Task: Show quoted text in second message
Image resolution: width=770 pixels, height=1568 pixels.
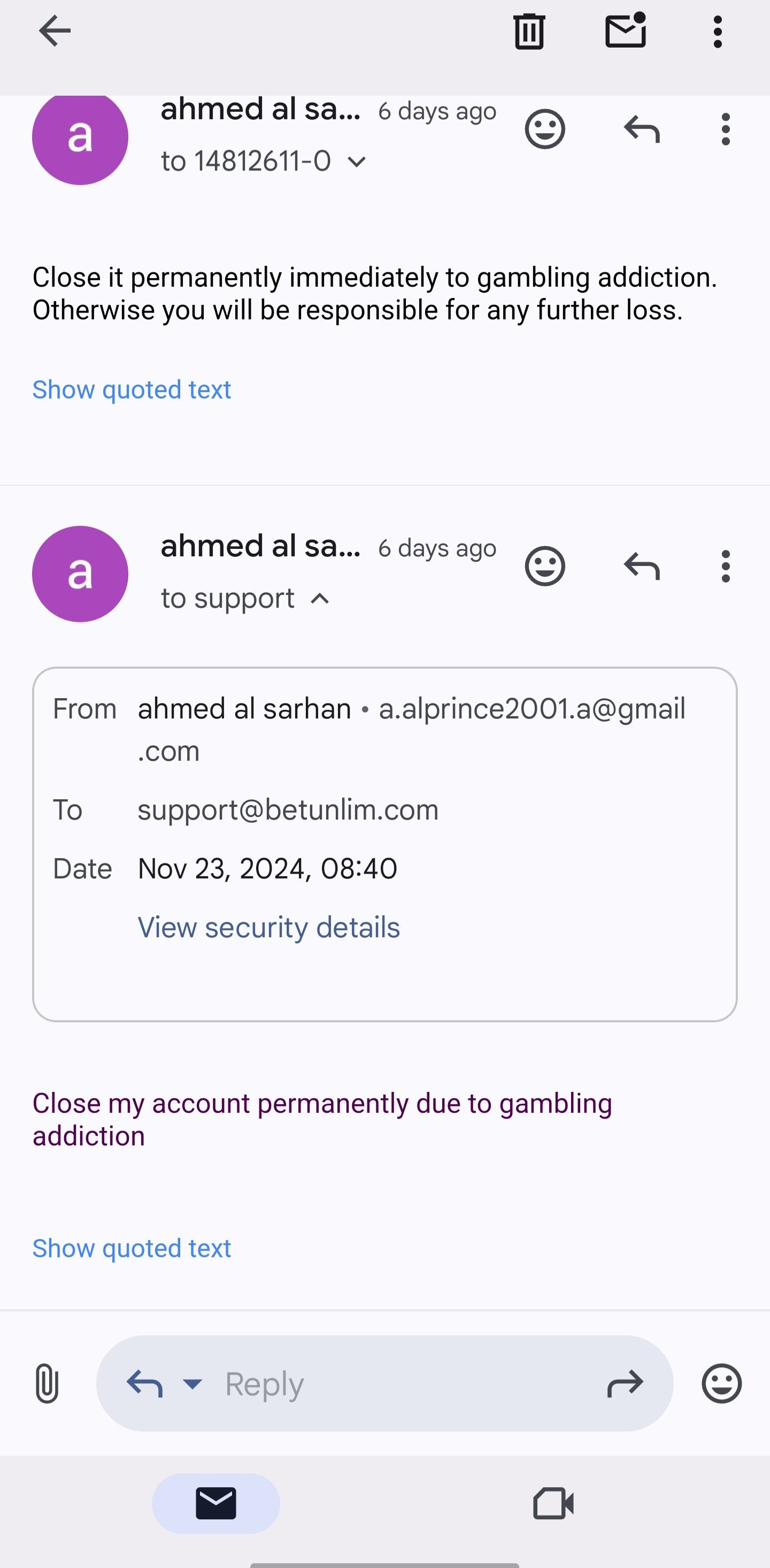Action: point(132,1249)
